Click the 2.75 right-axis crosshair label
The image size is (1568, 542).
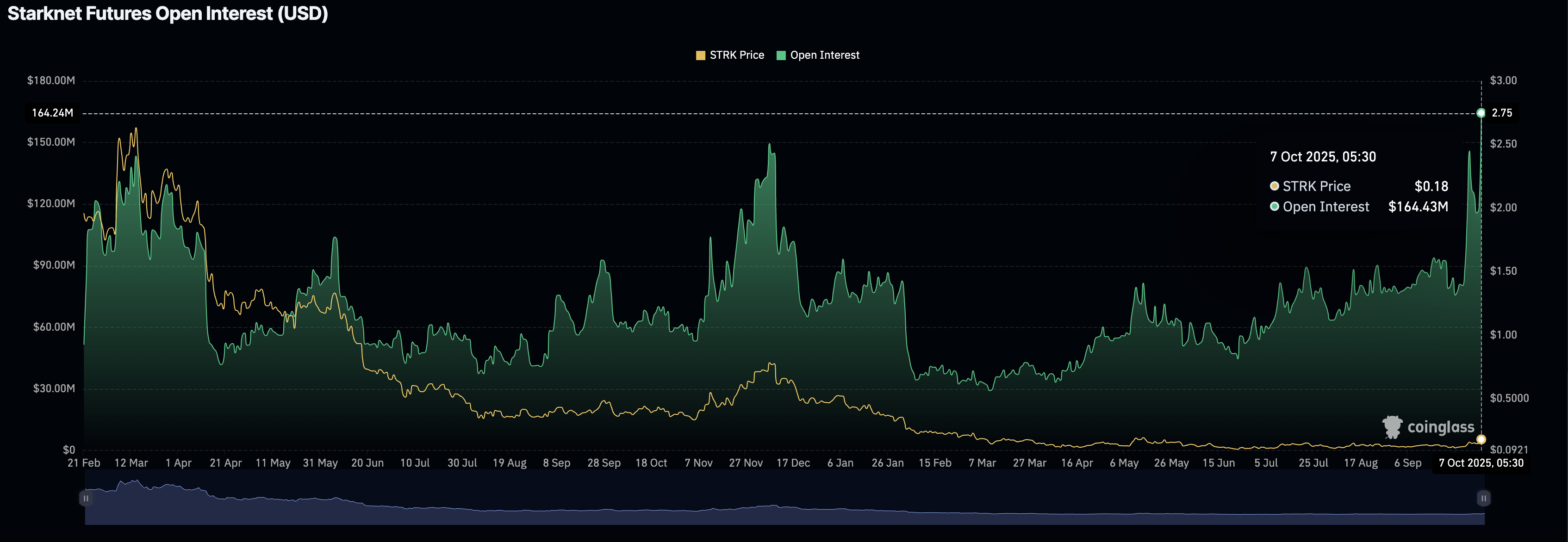1501,113
